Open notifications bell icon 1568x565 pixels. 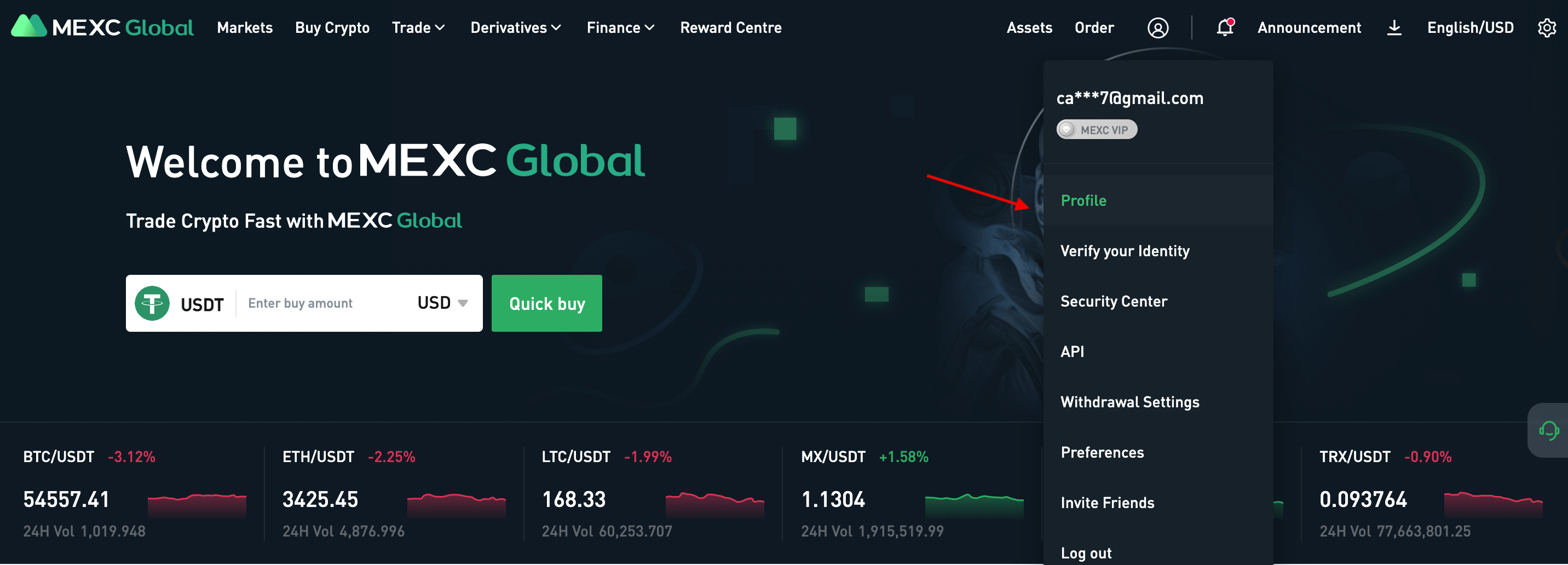click(1225, 27)
